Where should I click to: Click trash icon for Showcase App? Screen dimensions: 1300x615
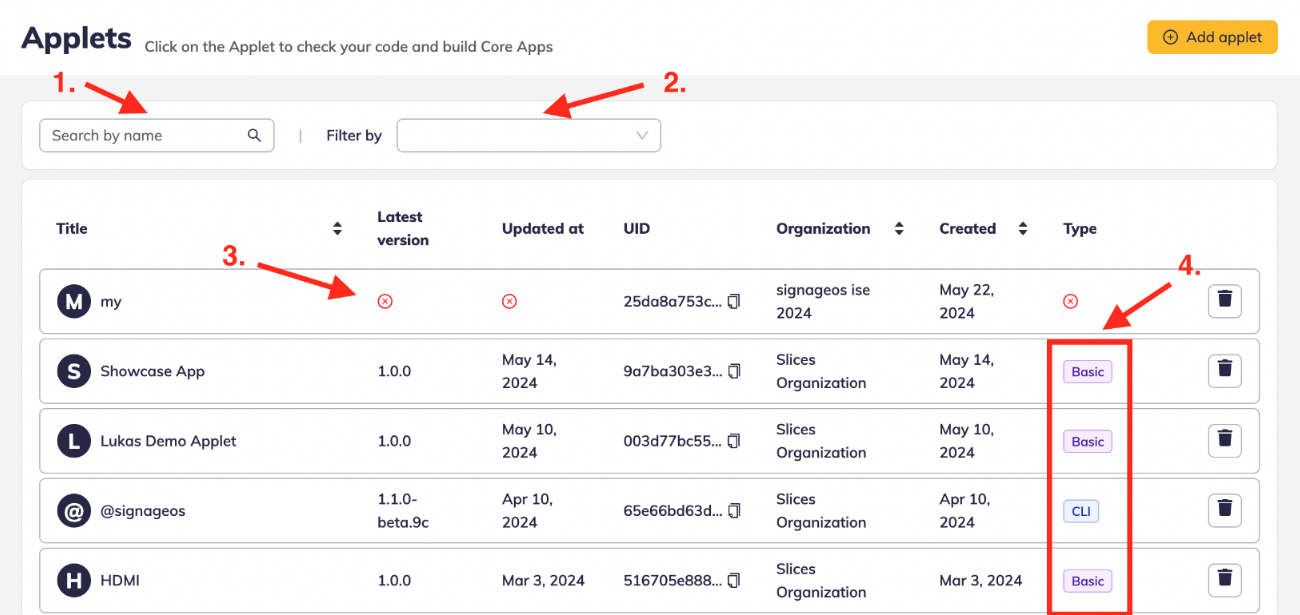coord(1224,371)
